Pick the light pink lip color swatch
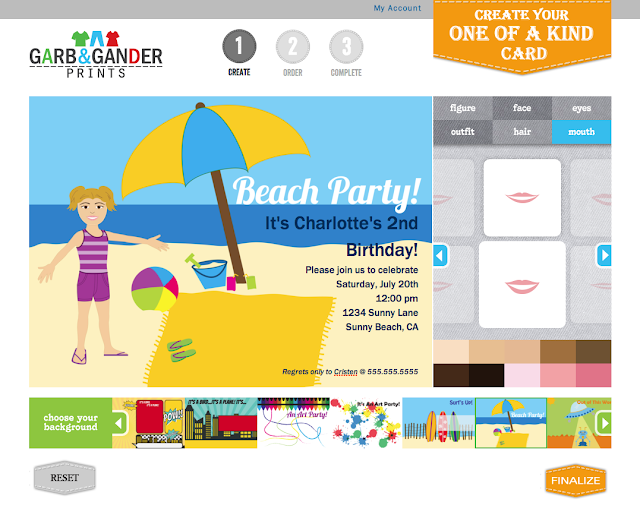 [x=522, y=376]
